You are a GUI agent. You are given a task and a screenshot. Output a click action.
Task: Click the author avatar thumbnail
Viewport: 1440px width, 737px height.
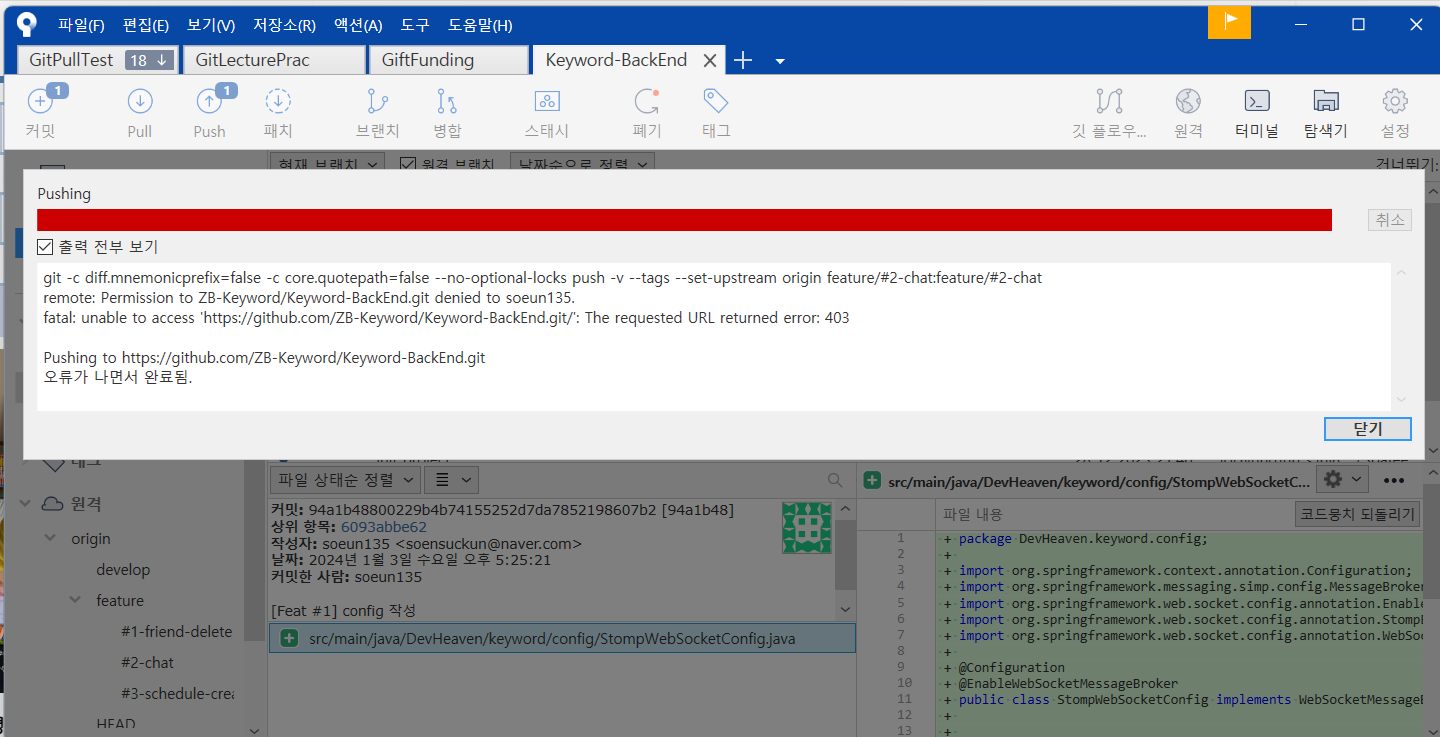[x=807, y=528]
